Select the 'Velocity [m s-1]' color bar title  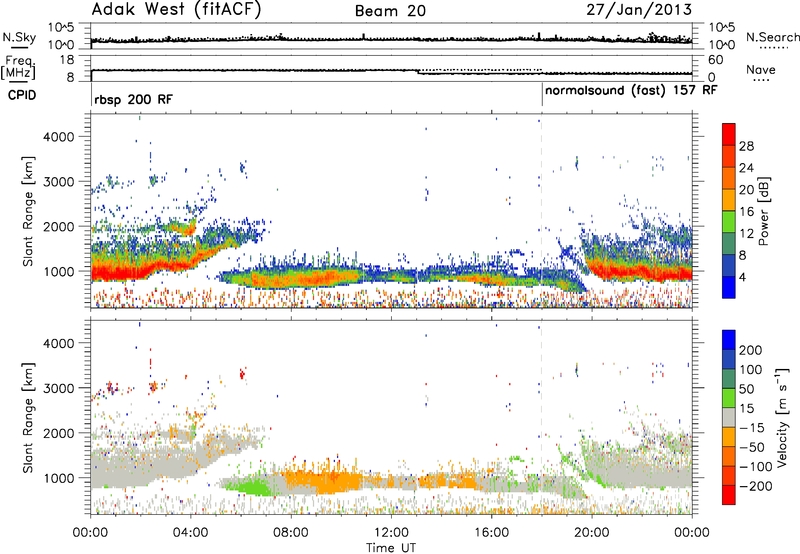click(781, 418)
